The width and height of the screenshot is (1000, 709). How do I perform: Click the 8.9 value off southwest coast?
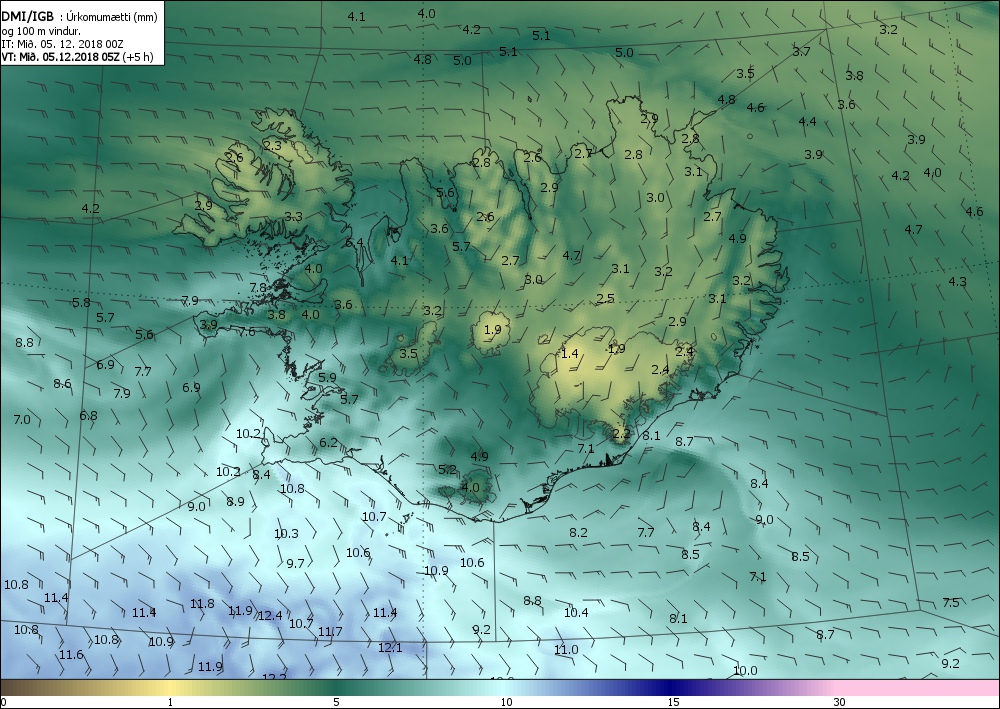(235, 502)
